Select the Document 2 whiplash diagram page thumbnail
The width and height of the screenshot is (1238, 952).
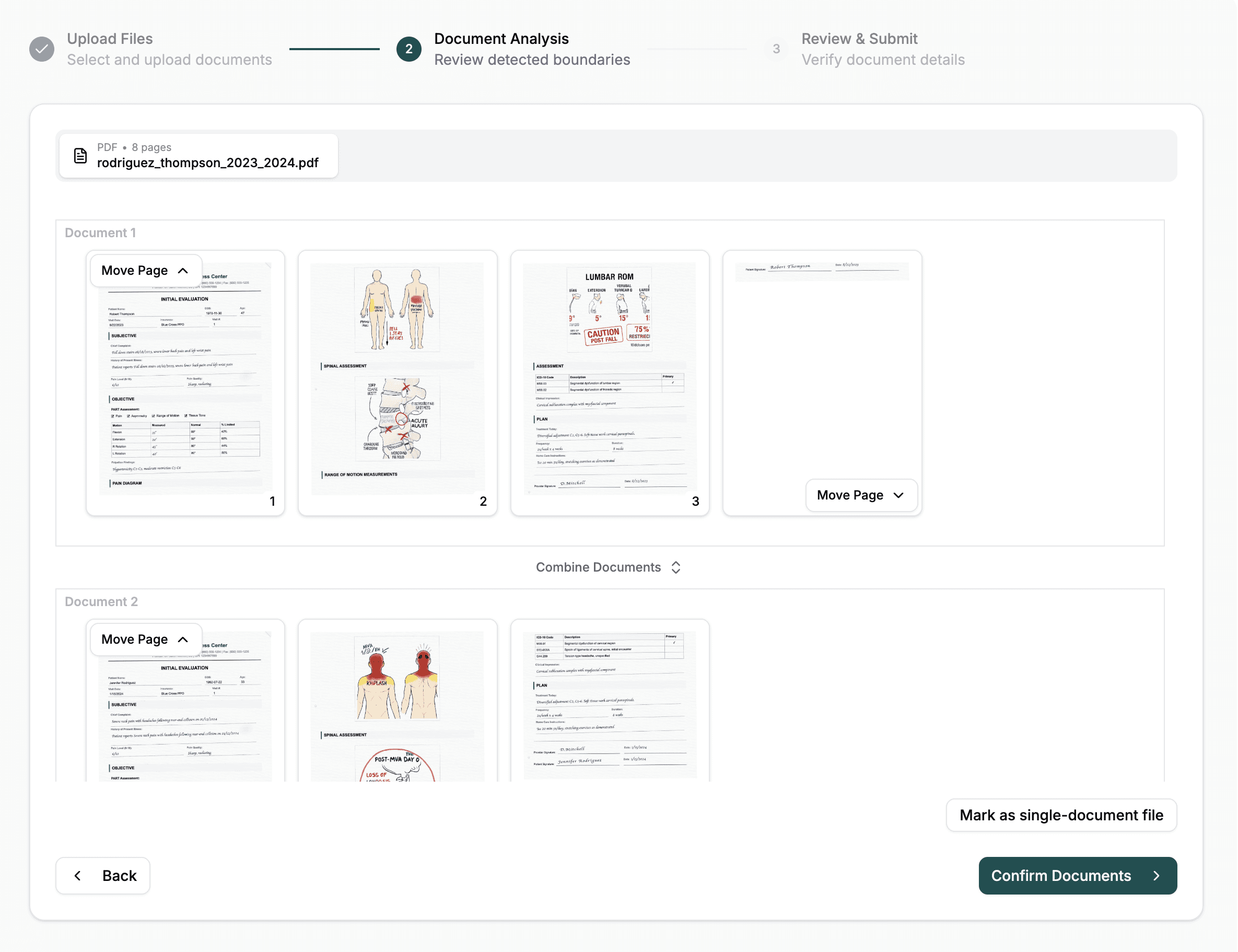(x=397, y=703)
